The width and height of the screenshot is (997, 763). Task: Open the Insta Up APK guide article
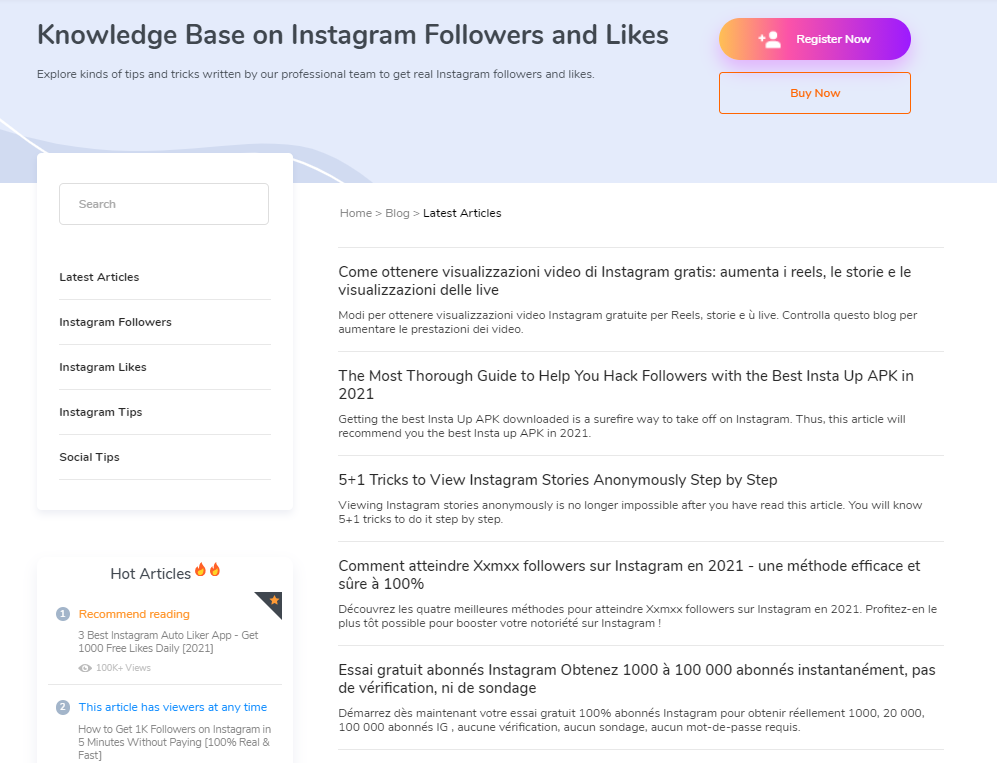[x=626, y=385]
